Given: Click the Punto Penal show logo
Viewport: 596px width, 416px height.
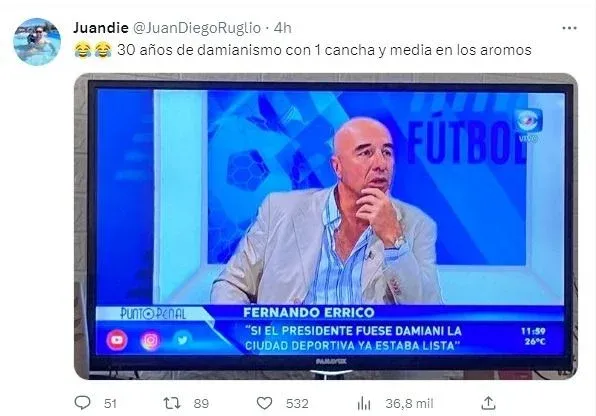Looking at the screenshot, I should [153, 313].
